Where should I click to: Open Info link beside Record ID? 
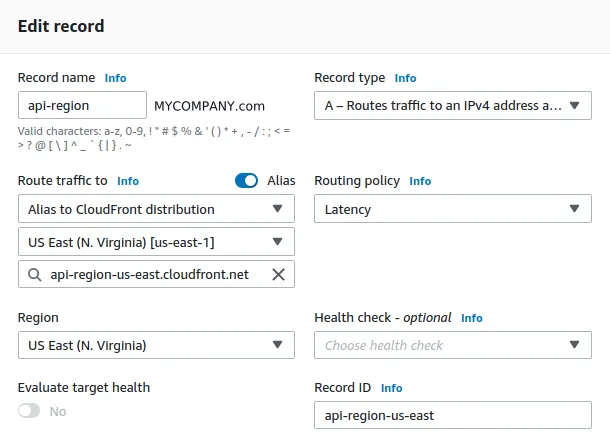[x=391, y=388]
